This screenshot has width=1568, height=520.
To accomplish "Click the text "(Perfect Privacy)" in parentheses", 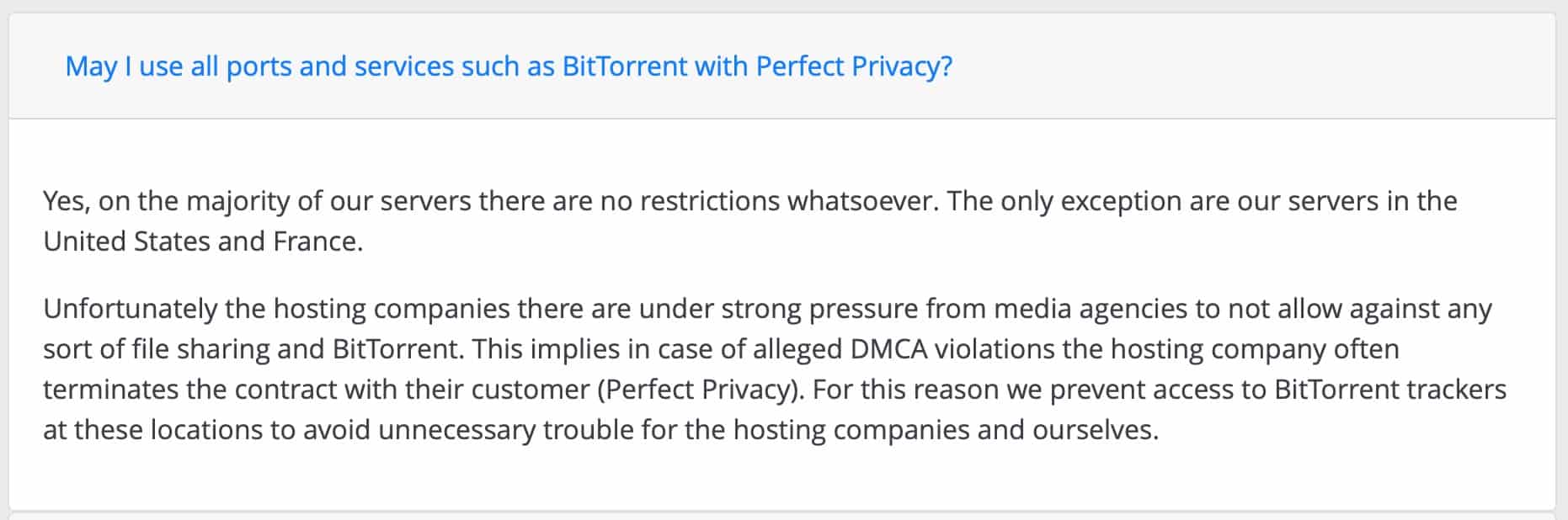I will 699,390.
